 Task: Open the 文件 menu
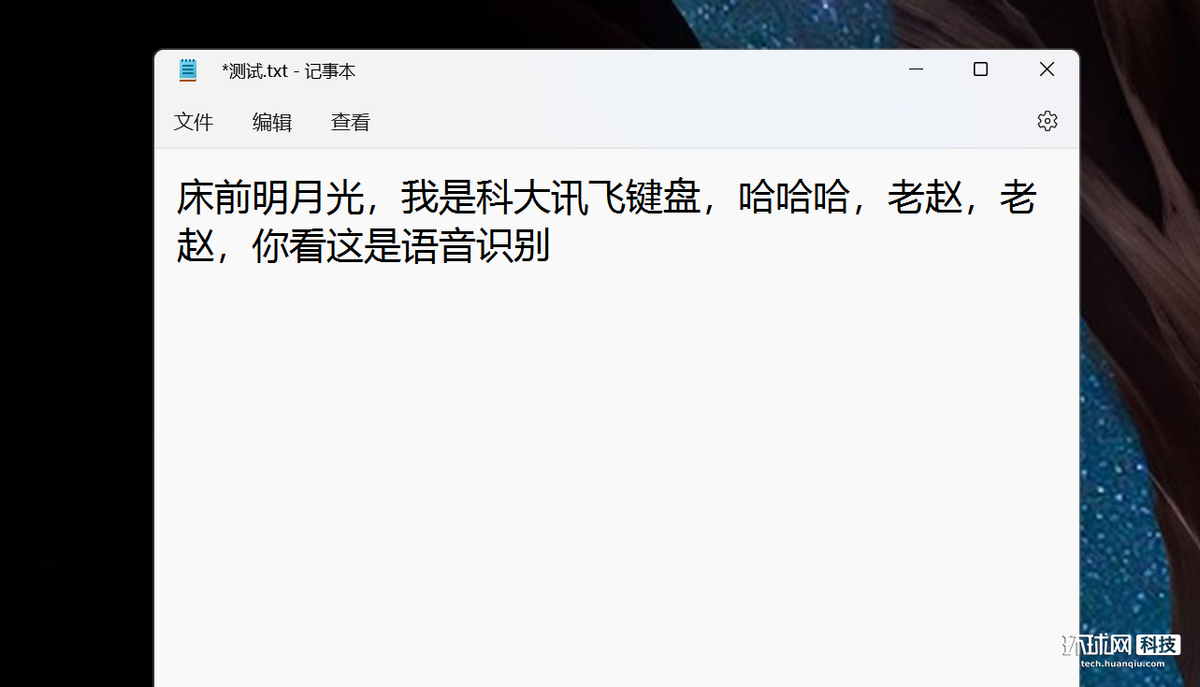pyautogui.click(x=193, y=122)
